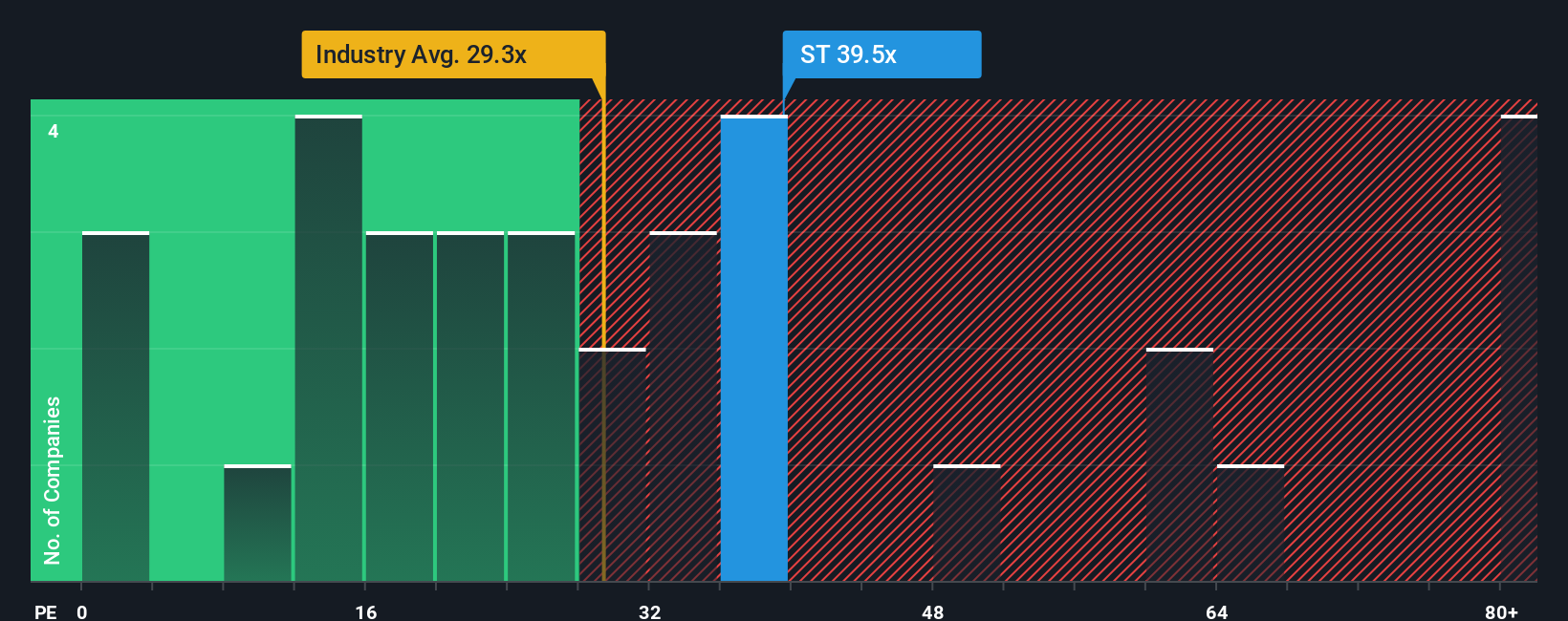The height and width of the screenshot is (621, 1568).
Task: Click the 'No. of Companies' axis title
Action: [53, 481]
